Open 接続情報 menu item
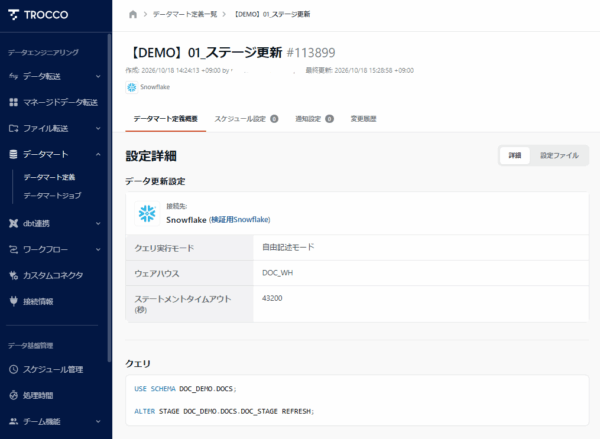600x439 pixels. [38, 302]
